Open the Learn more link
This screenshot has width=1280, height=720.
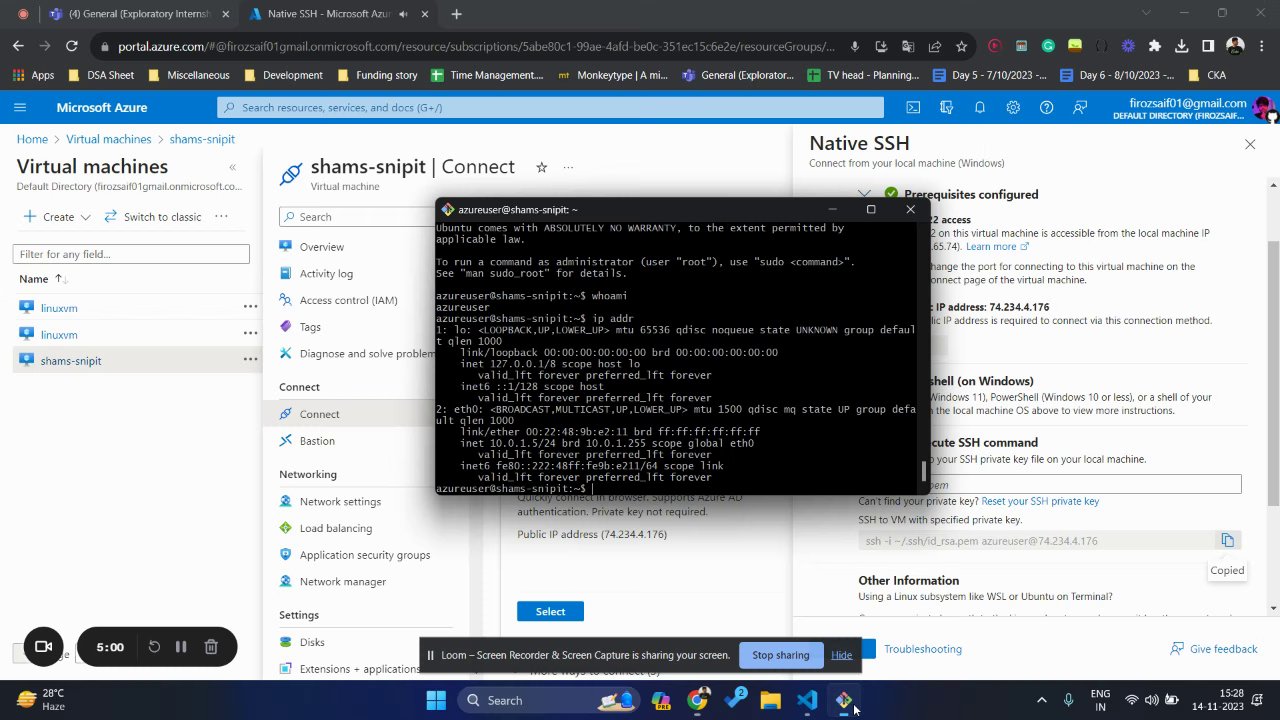pyautogui.click(x=996, y=246)
